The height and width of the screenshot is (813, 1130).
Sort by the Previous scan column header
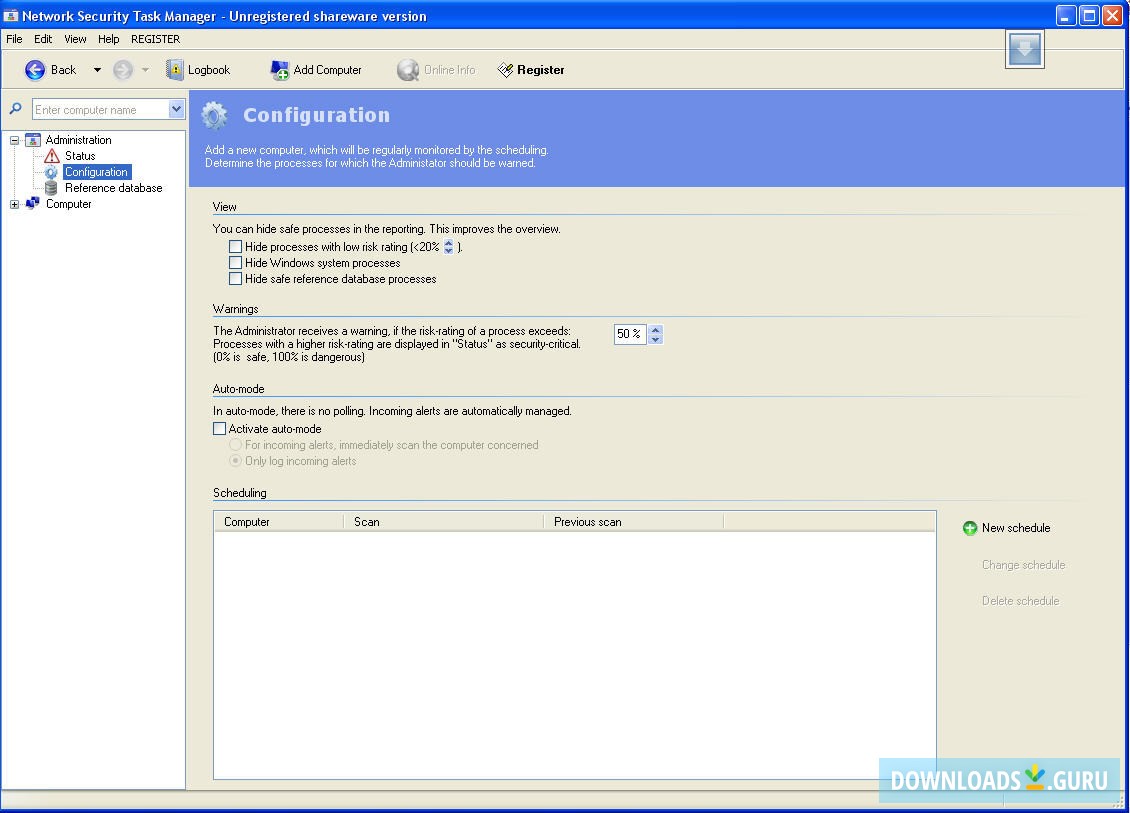[x=633, y=522]
